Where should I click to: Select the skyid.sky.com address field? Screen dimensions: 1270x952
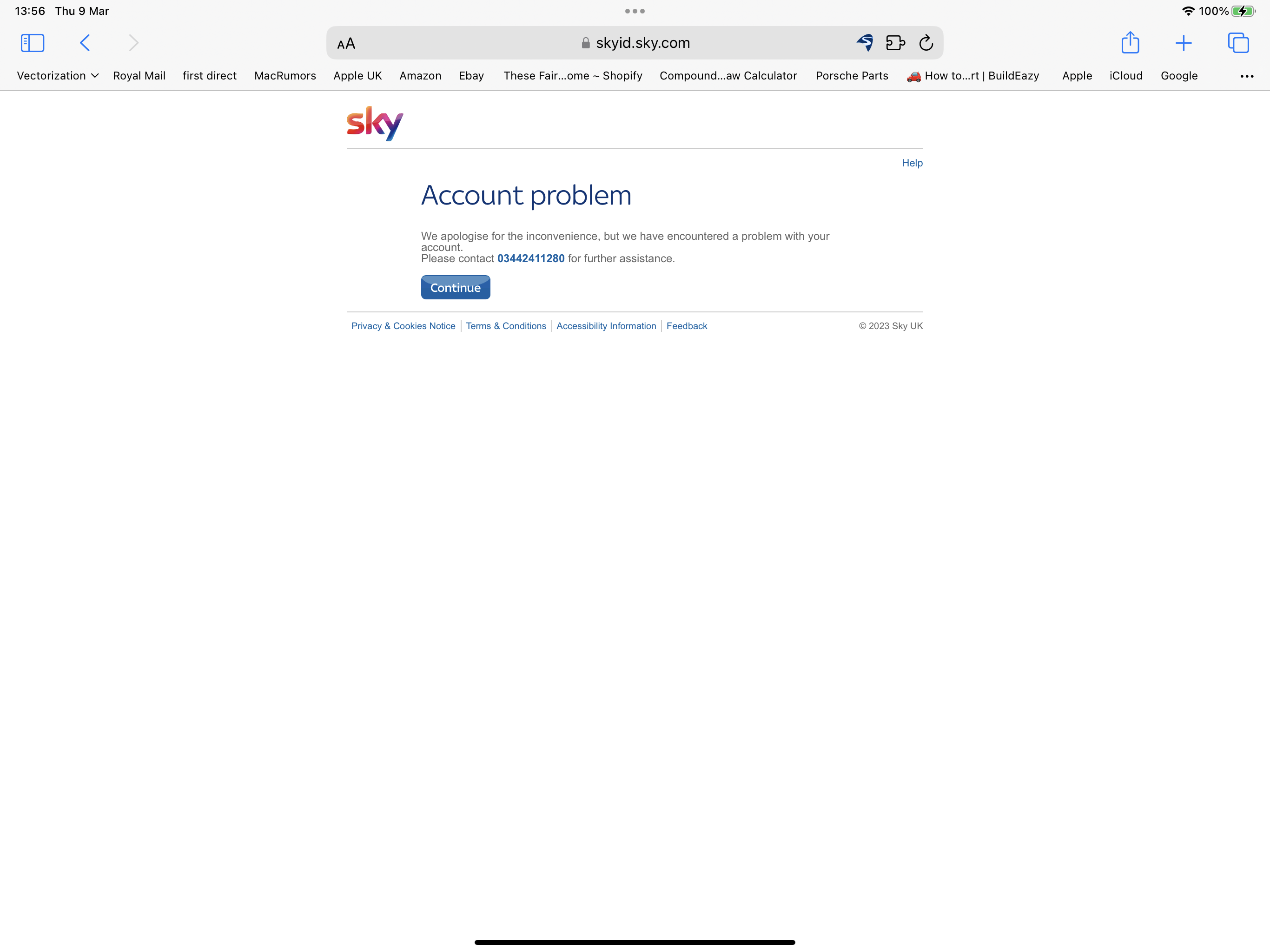click(635, 43)
